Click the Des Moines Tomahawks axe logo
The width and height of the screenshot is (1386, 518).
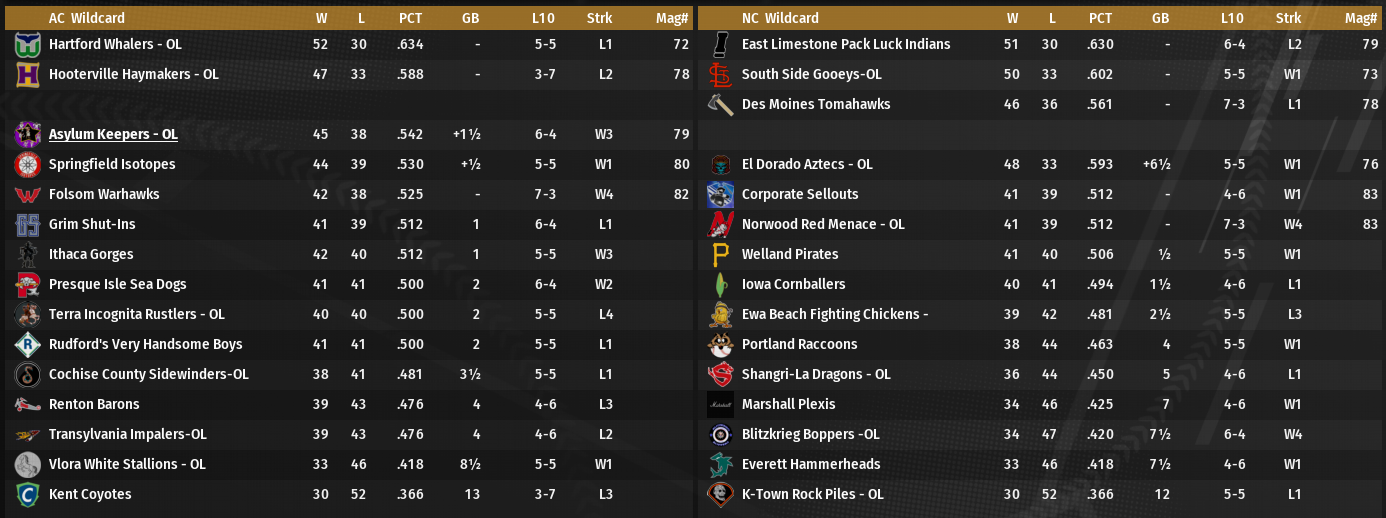coord(720,105)
